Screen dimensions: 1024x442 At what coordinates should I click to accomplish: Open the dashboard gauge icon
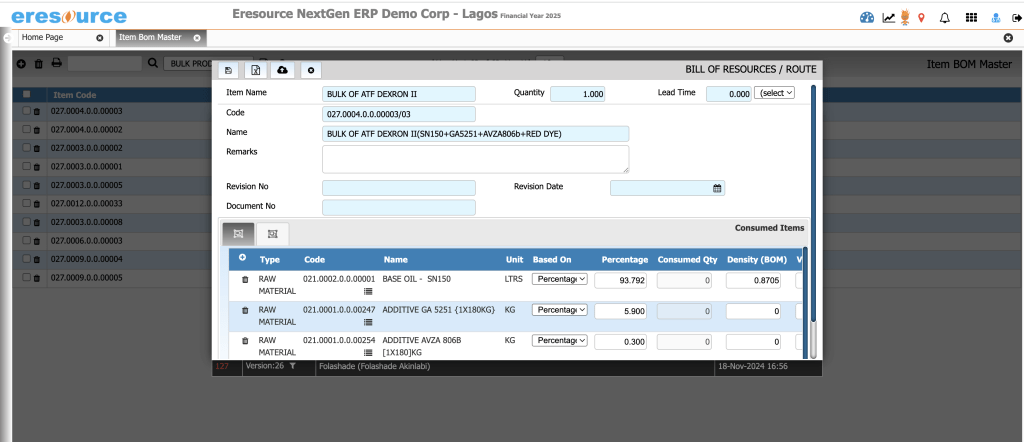867,18
